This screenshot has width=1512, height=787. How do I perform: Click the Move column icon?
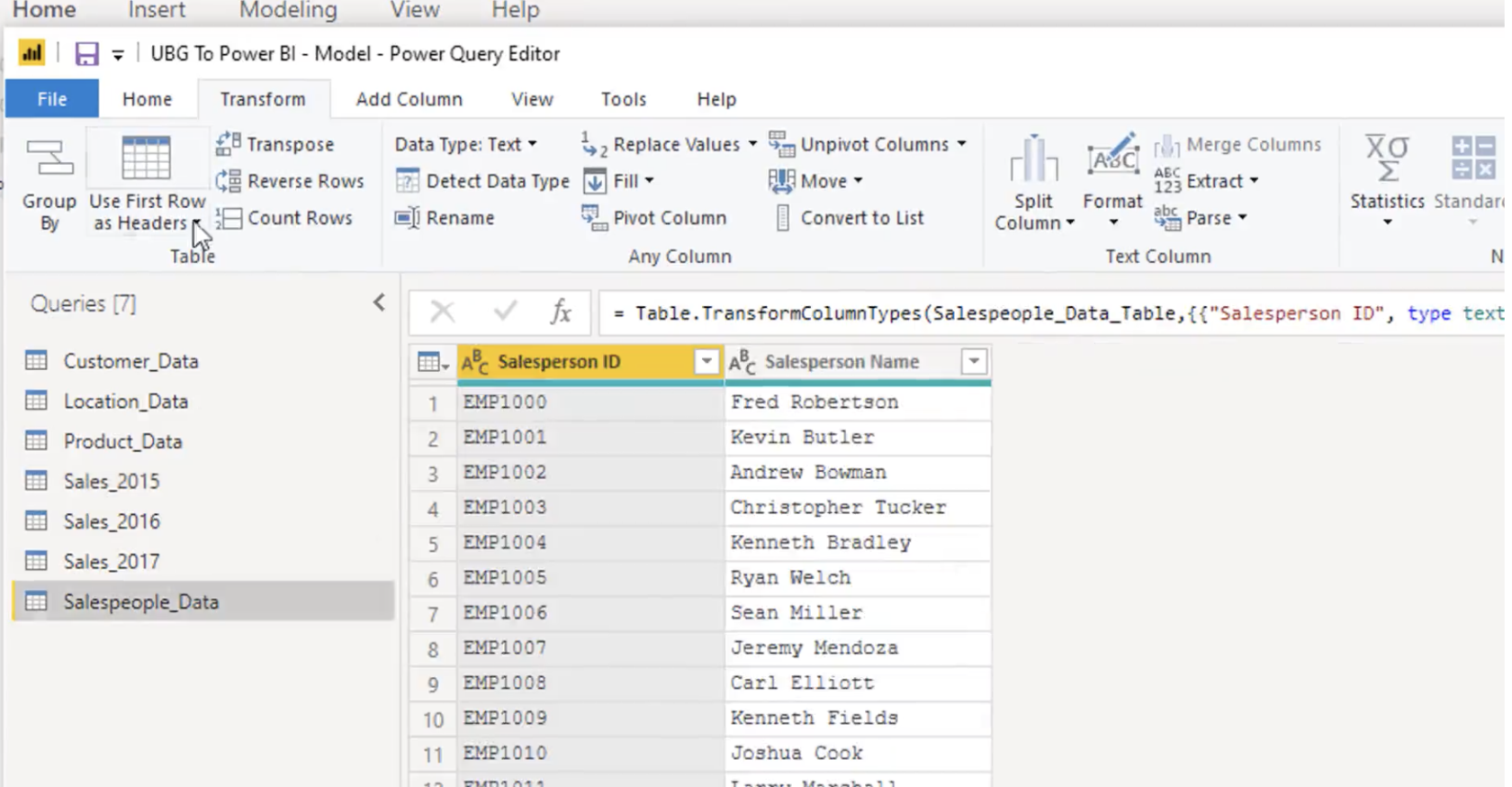[781, 181]
